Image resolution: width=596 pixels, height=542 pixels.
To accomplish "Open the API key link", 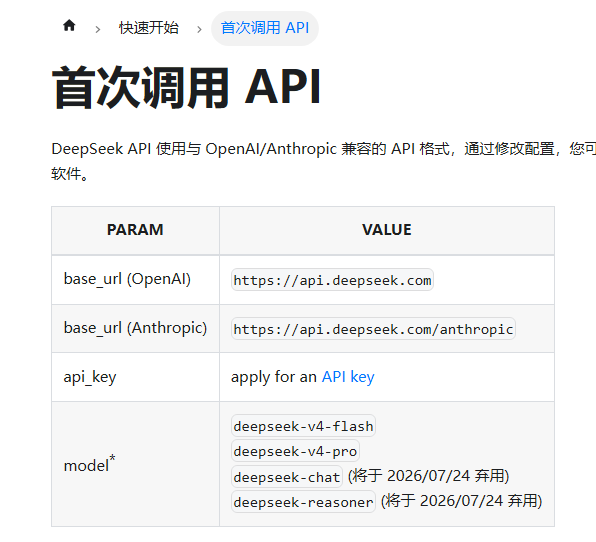I will pyautogui.click(x=348, y=377).
